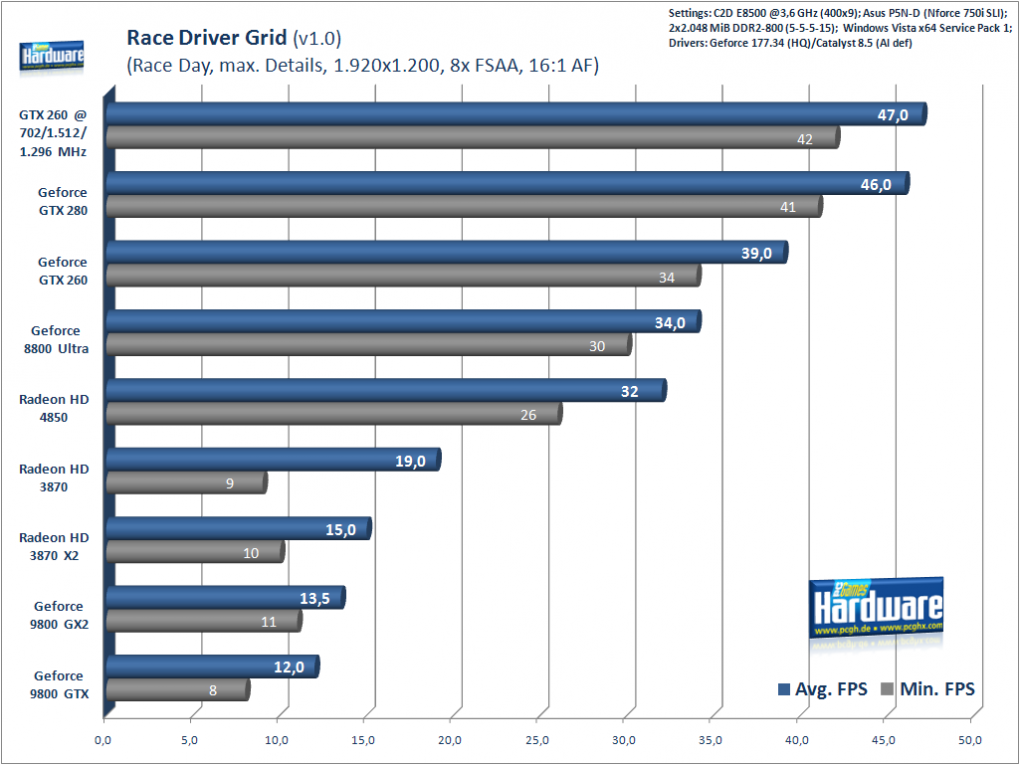
Task: Select the gray bar labeled 10
Action: point(196,552)
